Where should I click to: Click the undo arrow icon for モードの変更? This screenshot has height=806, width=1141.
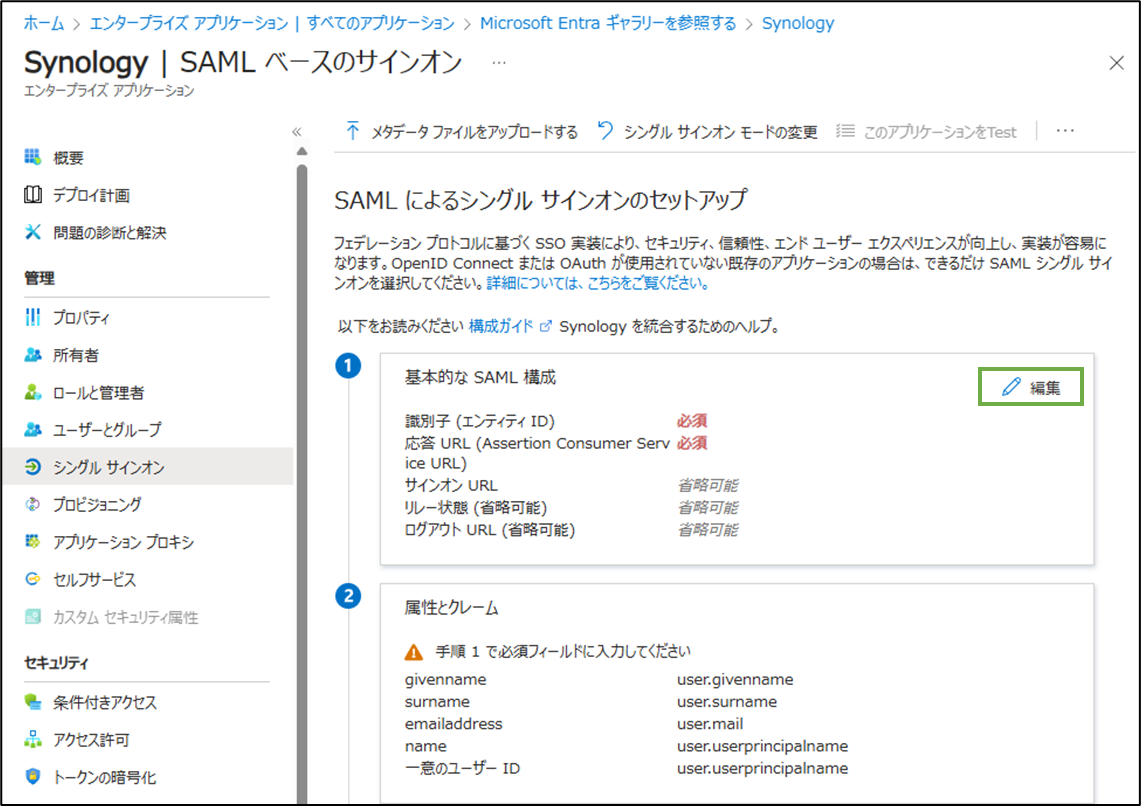605,131
